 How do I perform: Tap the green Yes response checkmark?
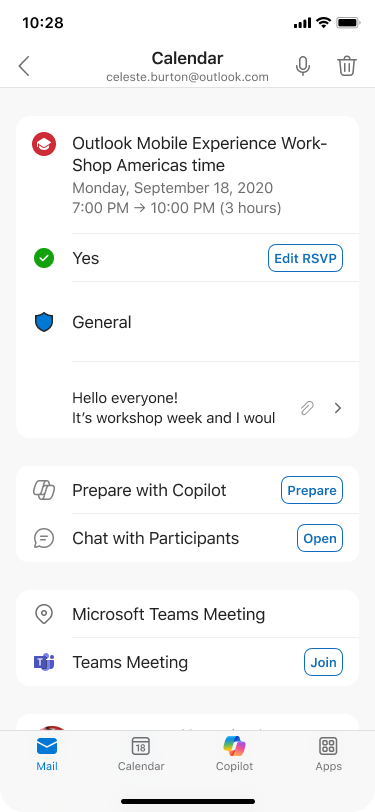(x=44, y=258)
